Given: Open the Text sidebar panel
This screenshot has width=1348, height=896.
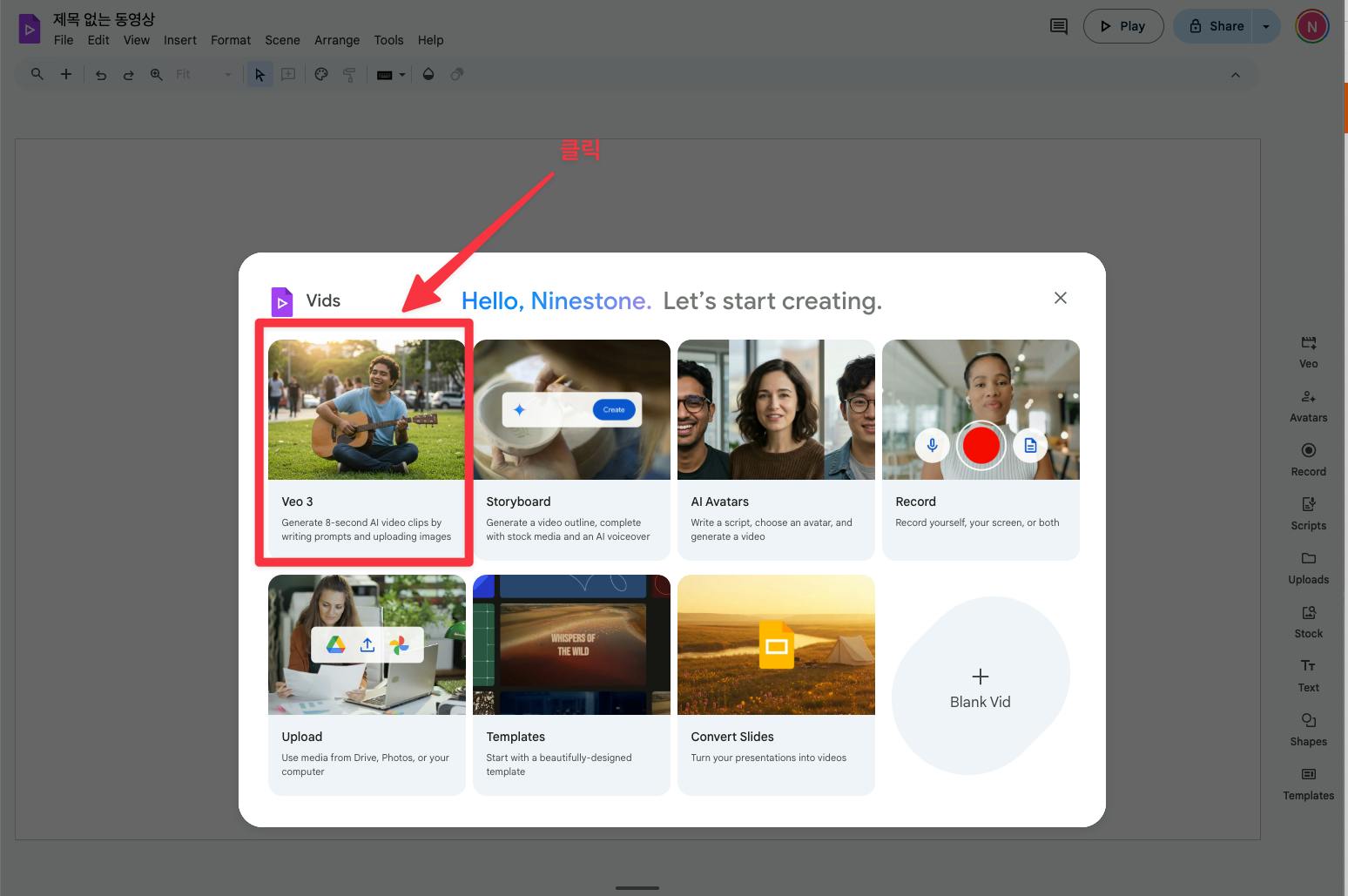Looking at the screenshot, I should click(x=1308, y=676).
